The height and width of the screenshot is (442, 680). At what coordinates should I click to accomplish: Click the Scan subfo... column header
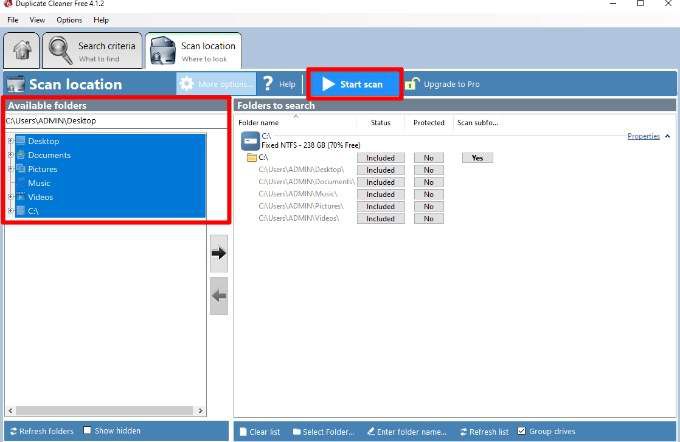tap(477, 123)
